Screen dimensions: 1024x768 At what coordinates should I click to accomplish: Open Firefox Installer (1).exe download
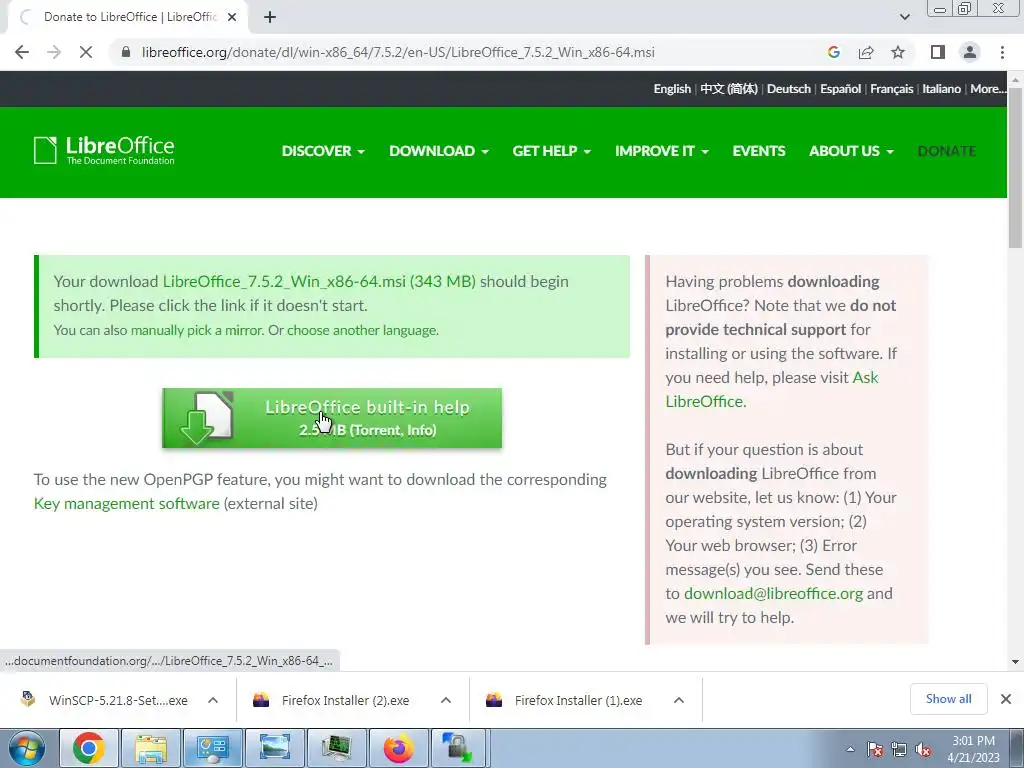point(566,700)
